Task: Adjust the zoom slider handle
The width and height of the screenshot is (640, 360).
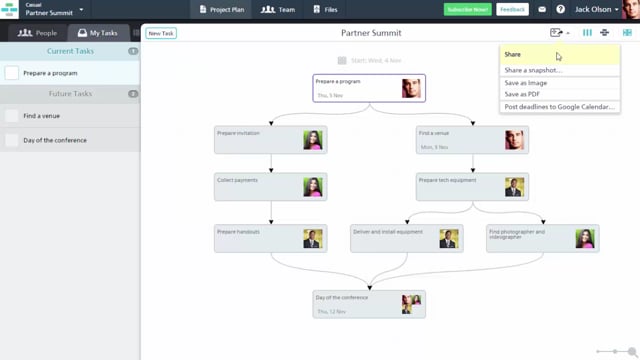Action: point(615,351)
